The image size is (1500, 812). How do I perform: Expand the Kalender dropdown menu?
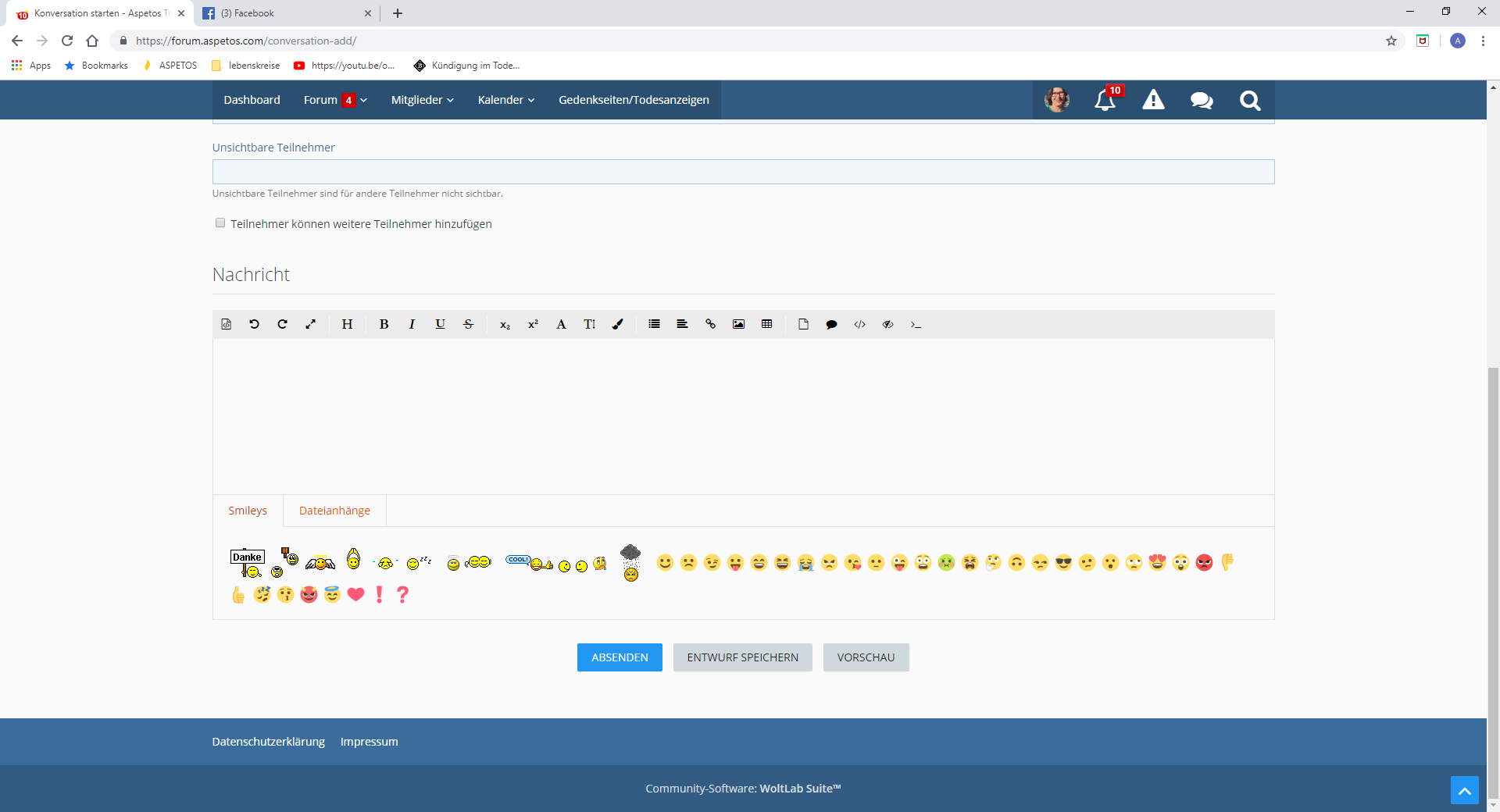(505, 100)
